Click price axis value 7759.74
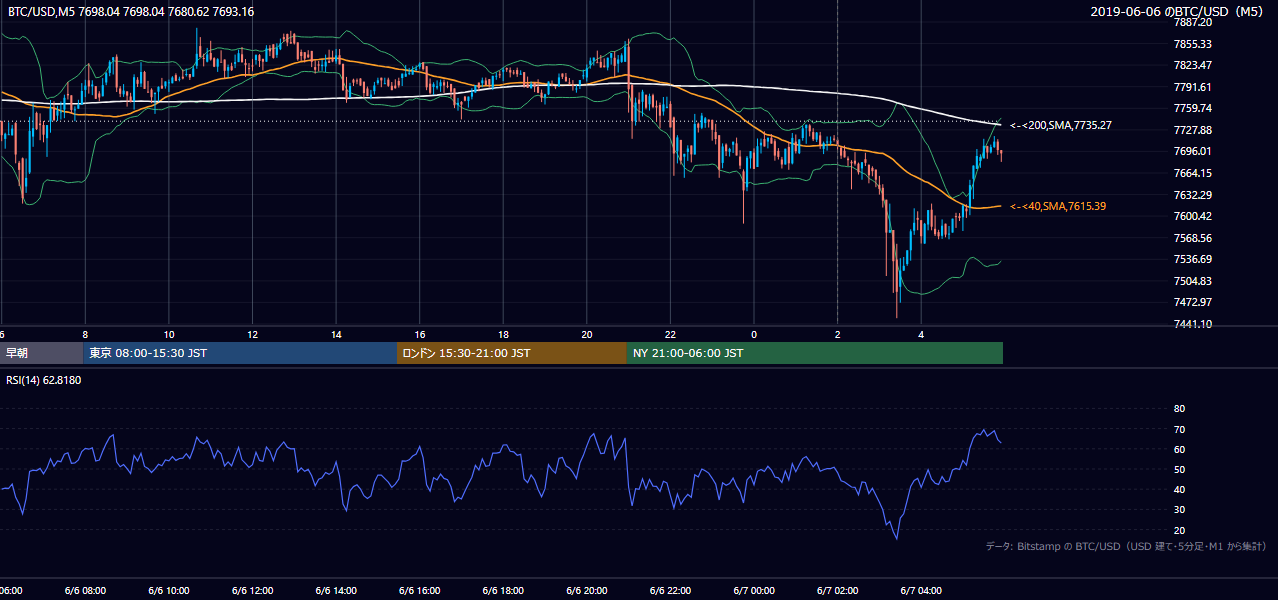Image resolution: width=1278 pixels, height=600 pixels. (1193, 108)
